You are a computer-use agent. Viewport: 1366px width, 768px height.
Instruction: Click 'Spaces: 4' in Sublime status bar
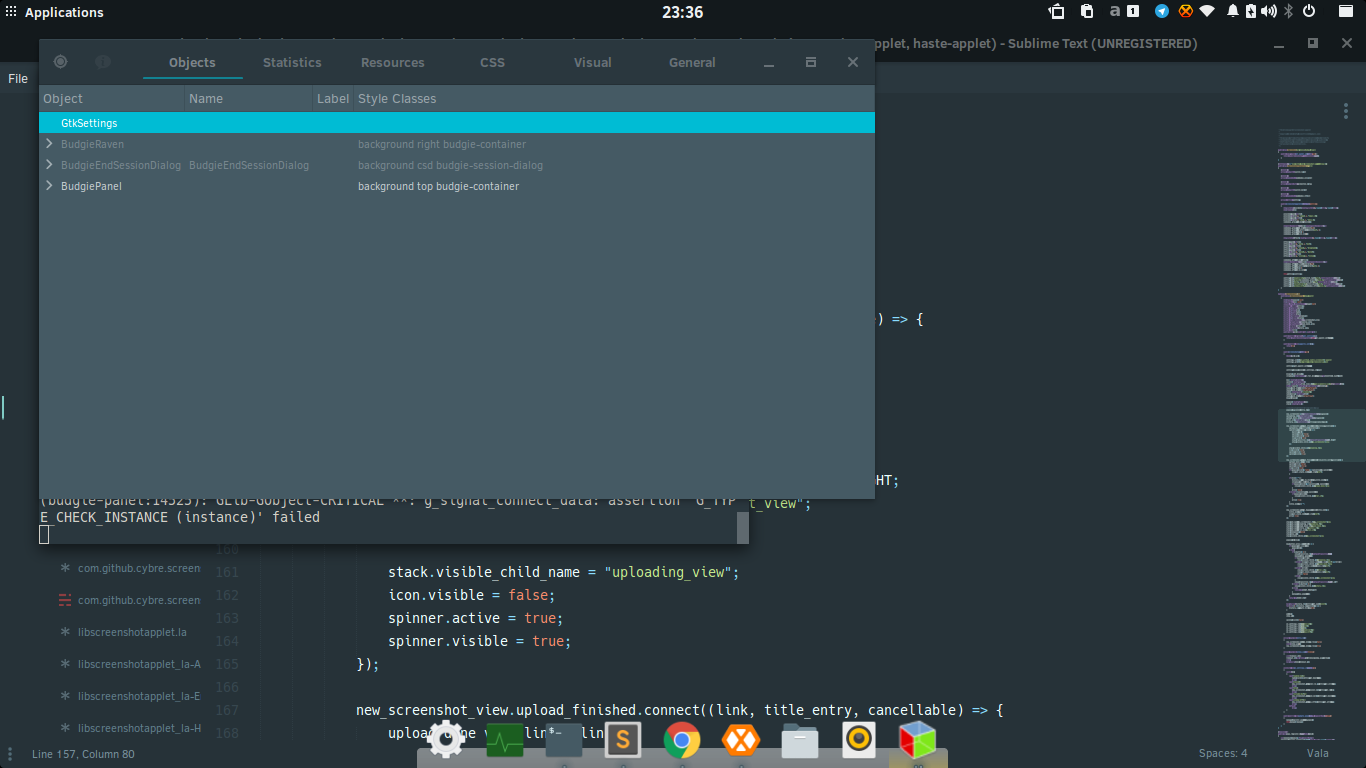coord(1223,754)
